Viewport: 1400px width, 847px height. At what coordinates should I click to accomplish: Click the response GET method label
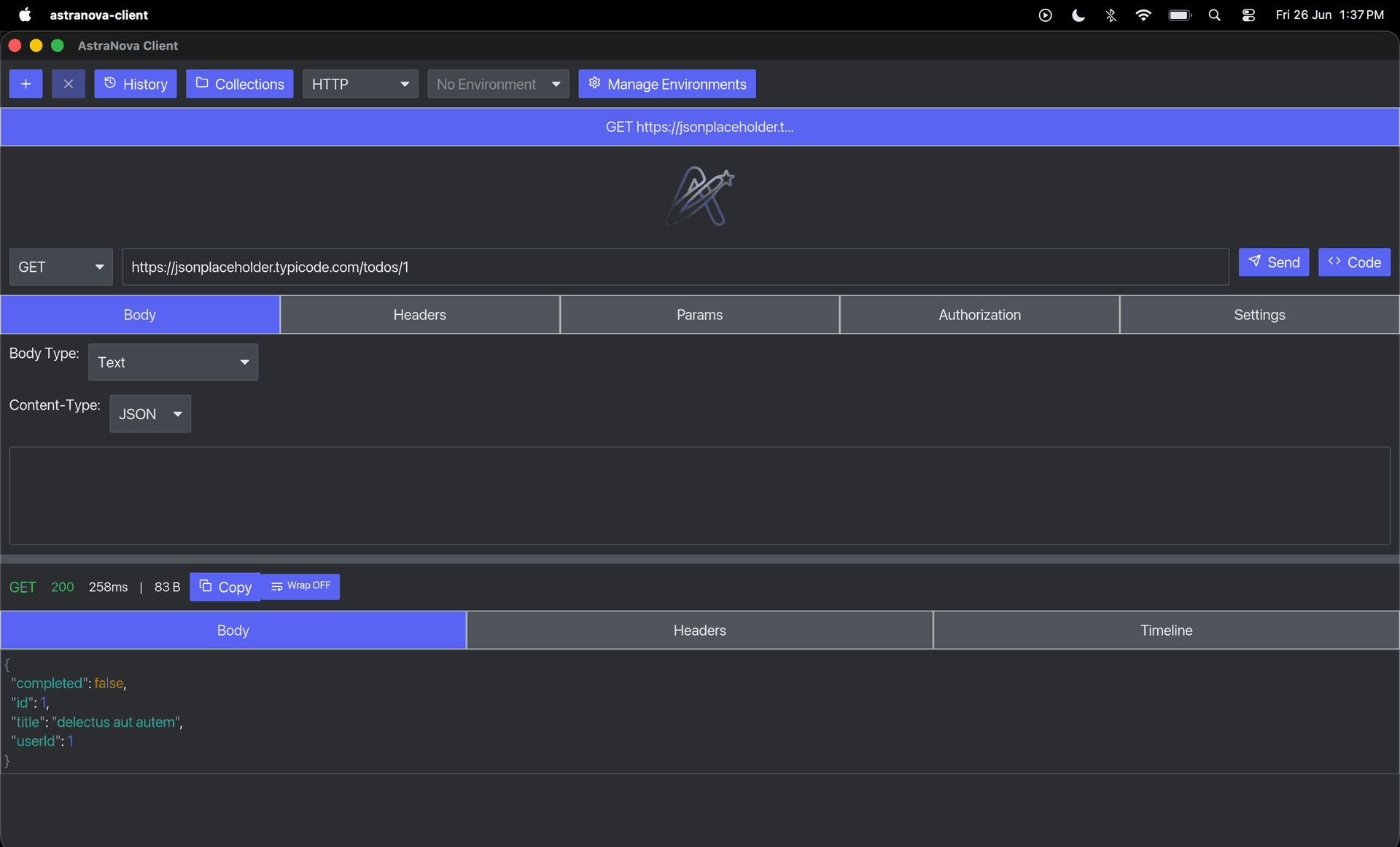coord(23,587)
